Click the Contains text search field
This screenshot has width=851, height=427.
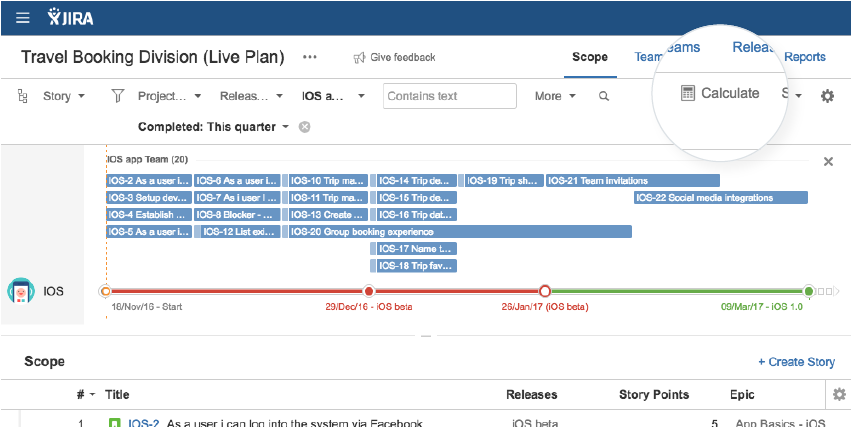[449, 96]
